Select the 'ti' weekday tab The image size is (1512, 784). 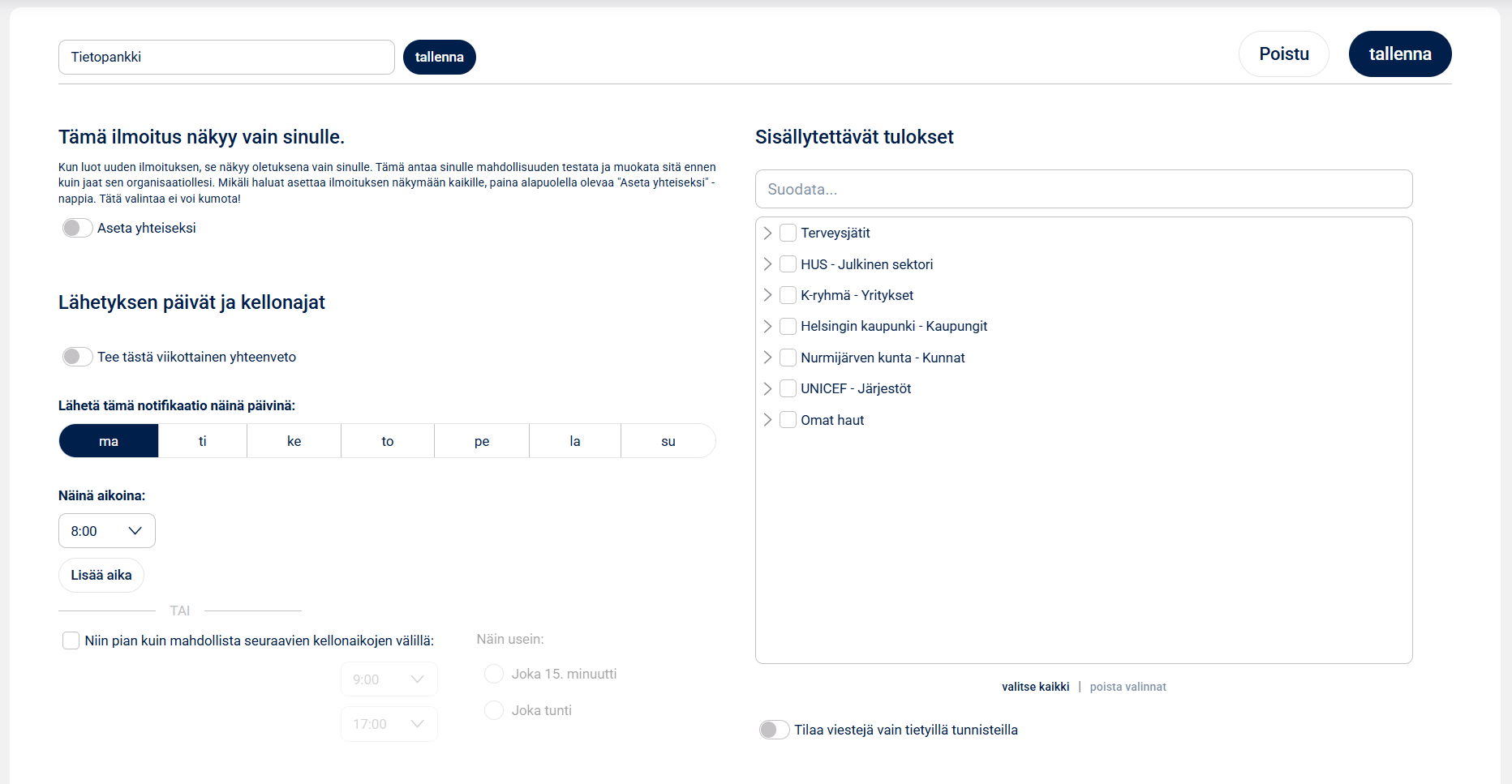[x=203, y=441]
